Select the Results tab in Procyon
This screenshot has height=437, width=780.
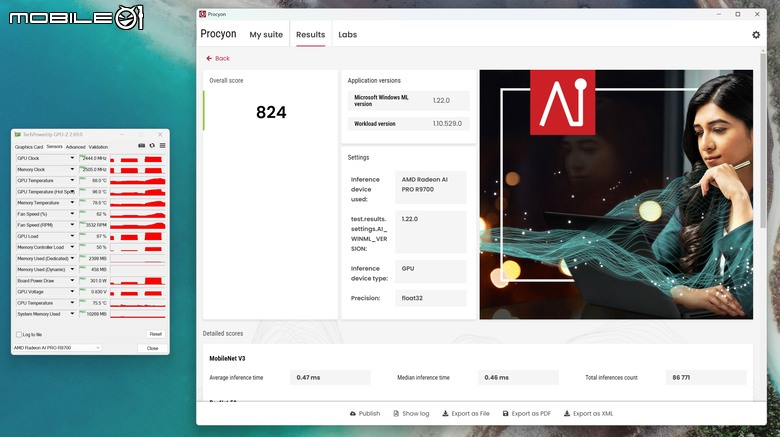pyautogui.click(x=310, y=34)
